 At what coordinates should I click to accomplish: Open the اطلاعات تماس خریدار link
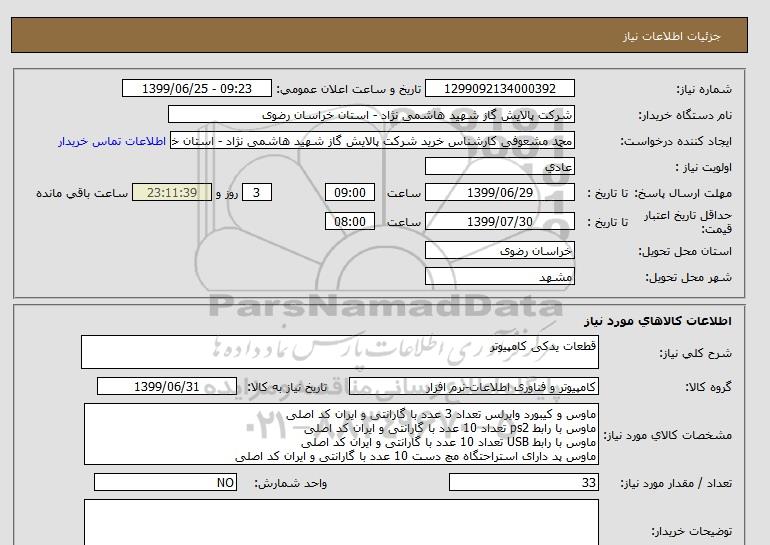tap(113, 141)
